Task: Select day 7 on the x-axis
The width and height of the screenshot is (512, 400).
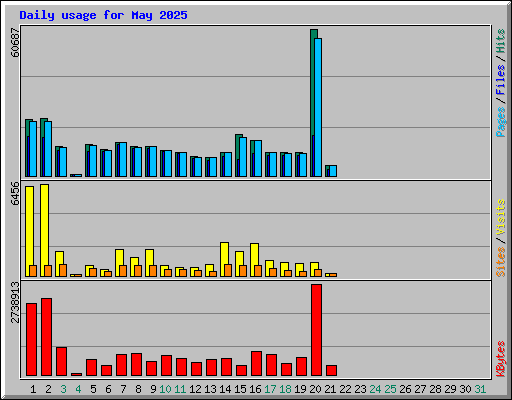Action: (123, 389)
